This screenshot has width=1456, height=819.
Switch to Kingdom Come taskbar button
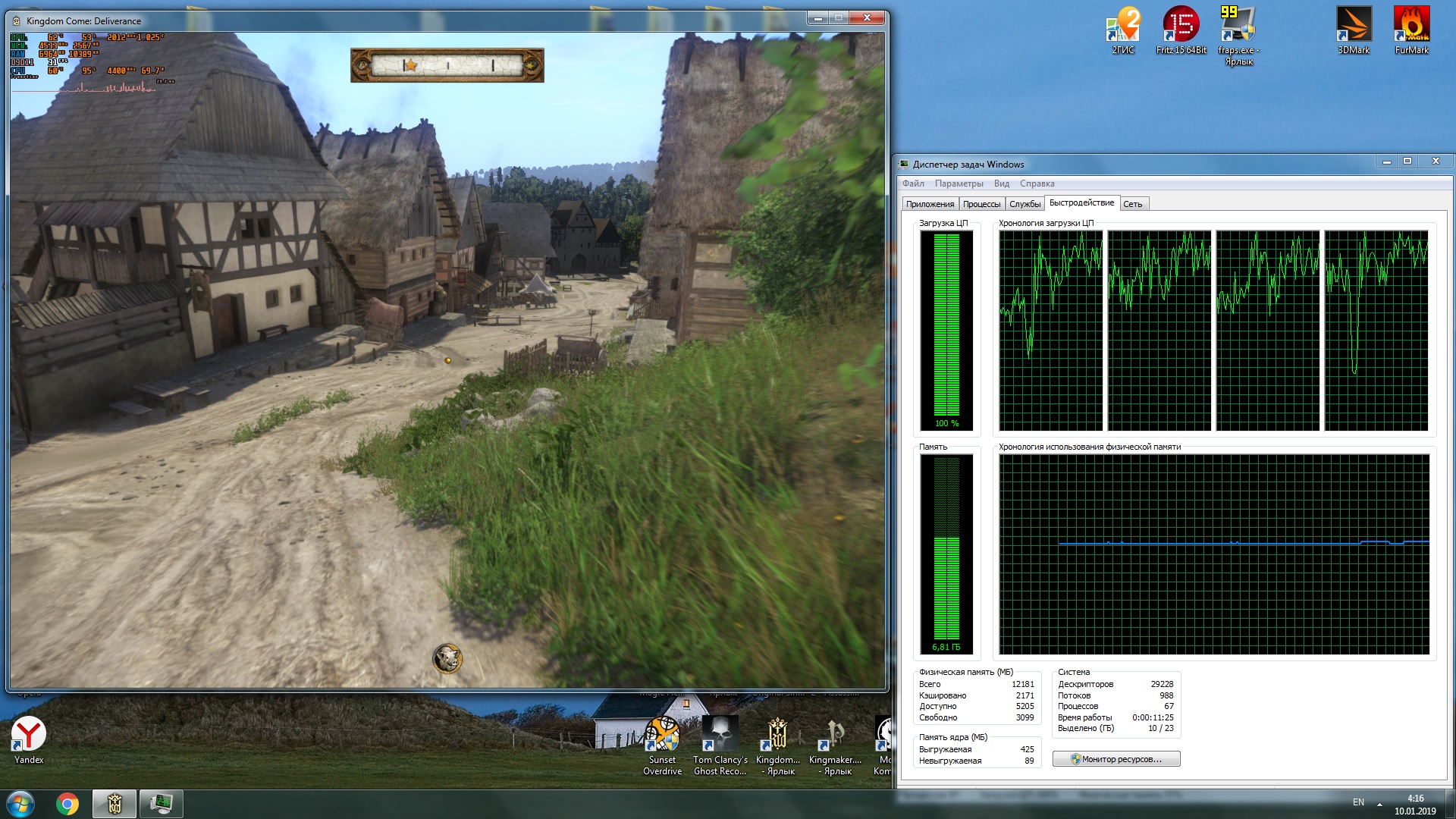point(115,804)
